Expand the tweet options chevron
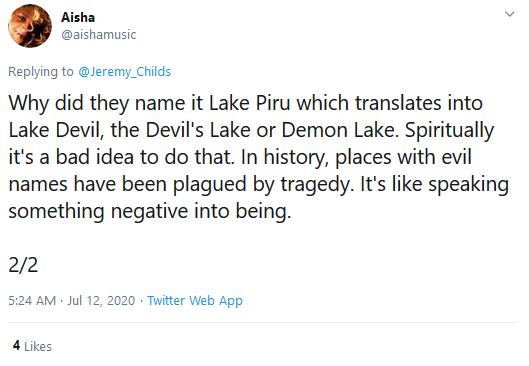Screen dimensions: 529x366 click(509, 14)
